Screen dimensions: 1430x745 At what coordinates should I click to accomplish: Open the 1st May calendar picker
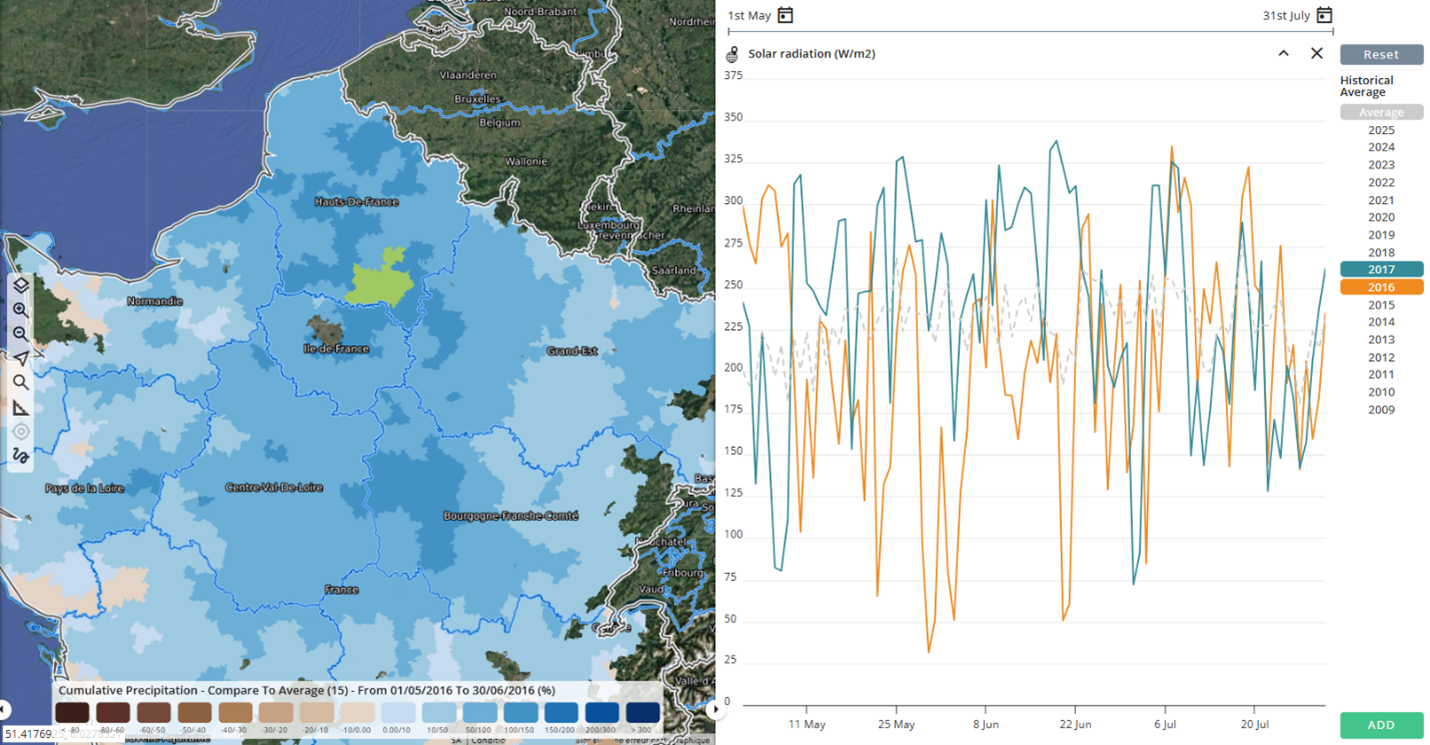click(786, 15)
